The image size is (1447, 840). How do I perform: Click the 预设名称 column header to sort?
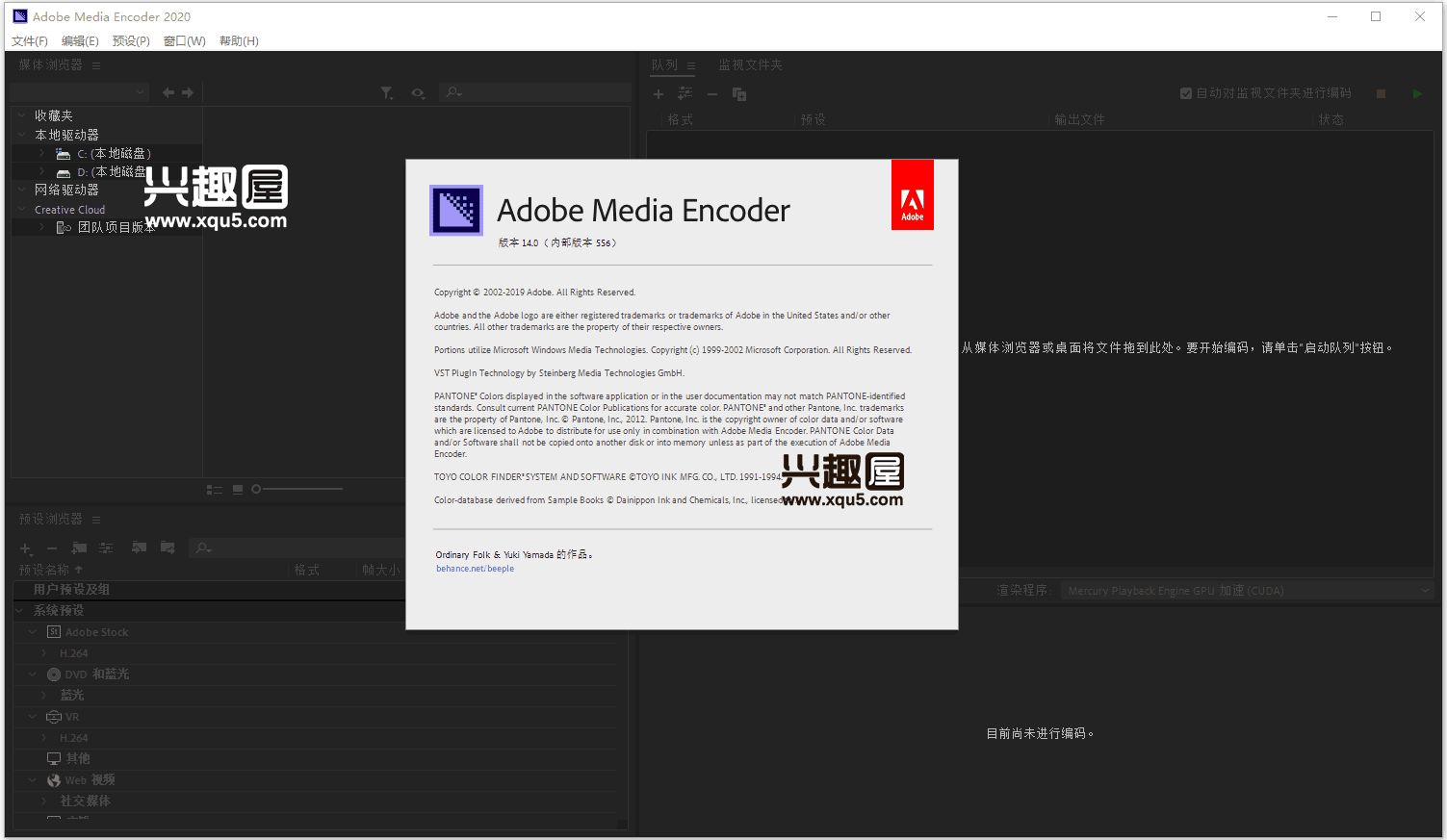(x=44, y=570)
